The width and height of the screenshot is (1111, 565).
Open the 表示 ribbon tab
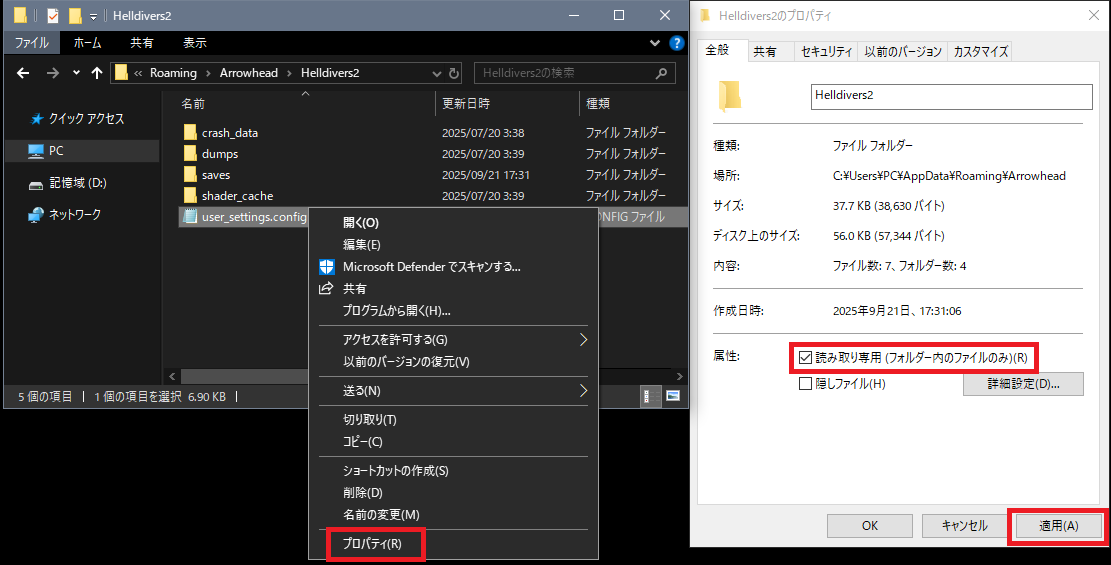(x=195, y=43)
